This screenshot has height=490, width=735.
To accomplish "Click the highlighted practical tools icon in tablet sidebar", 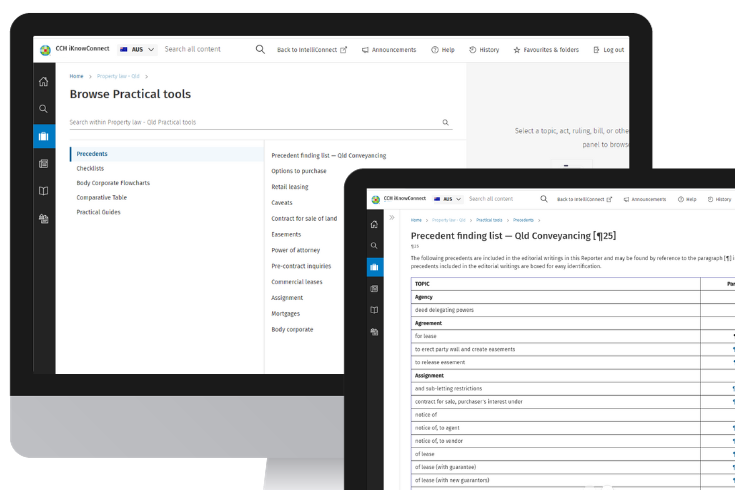I will tap(375, 267).
